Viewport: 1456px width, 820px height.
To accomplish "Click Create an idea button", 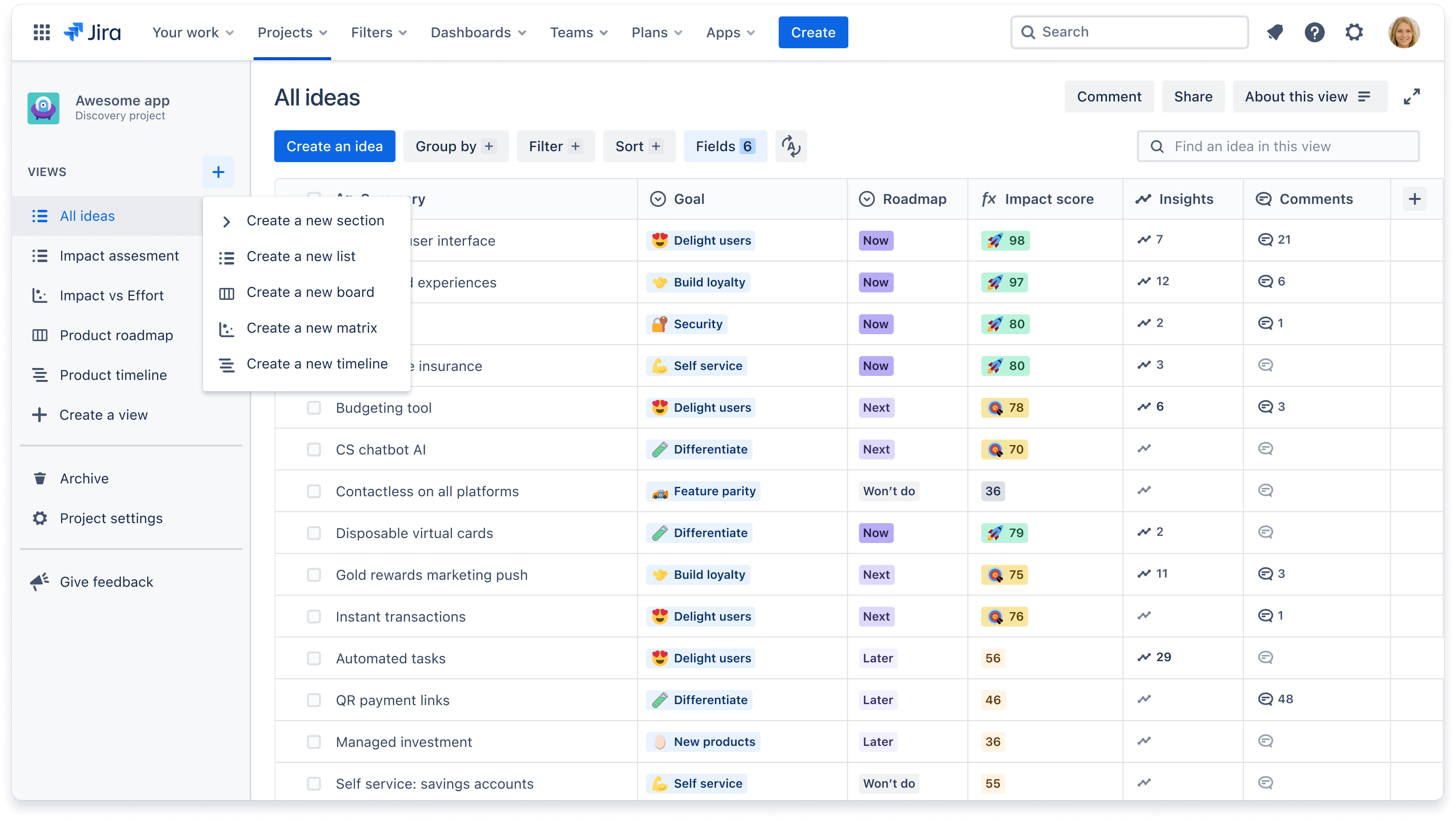I will 335,146.
